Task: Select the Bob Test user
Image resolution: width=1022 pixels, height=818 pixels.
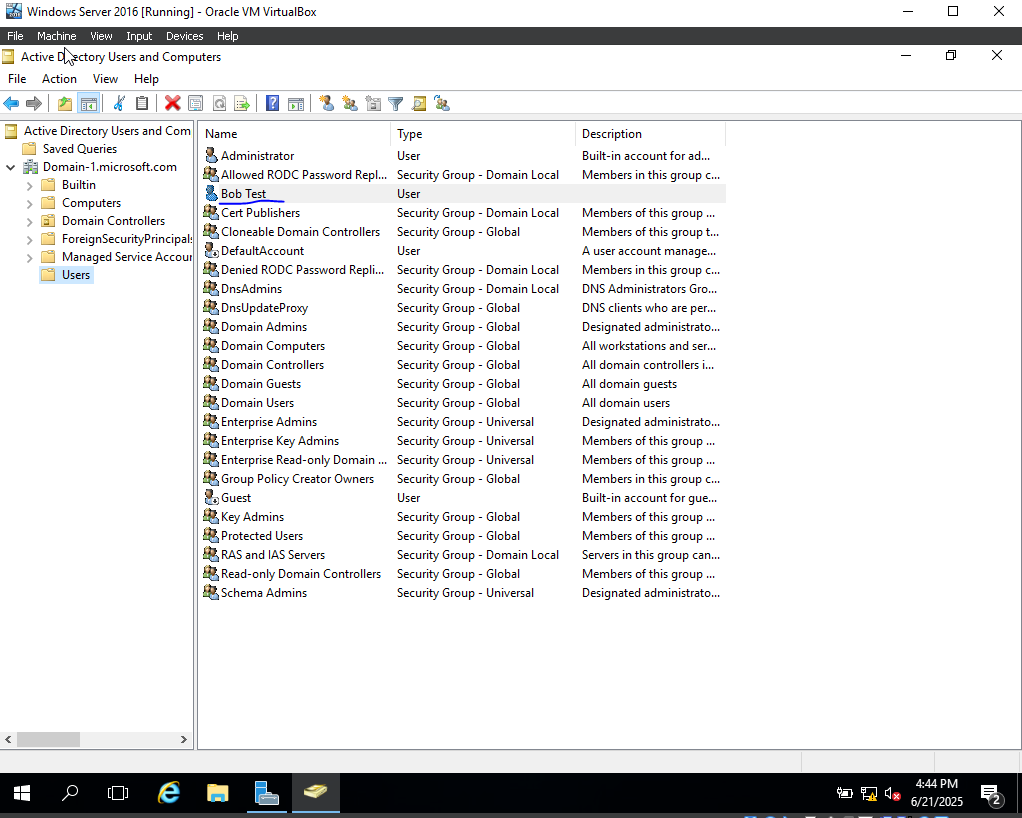Action: click(243, 194)
